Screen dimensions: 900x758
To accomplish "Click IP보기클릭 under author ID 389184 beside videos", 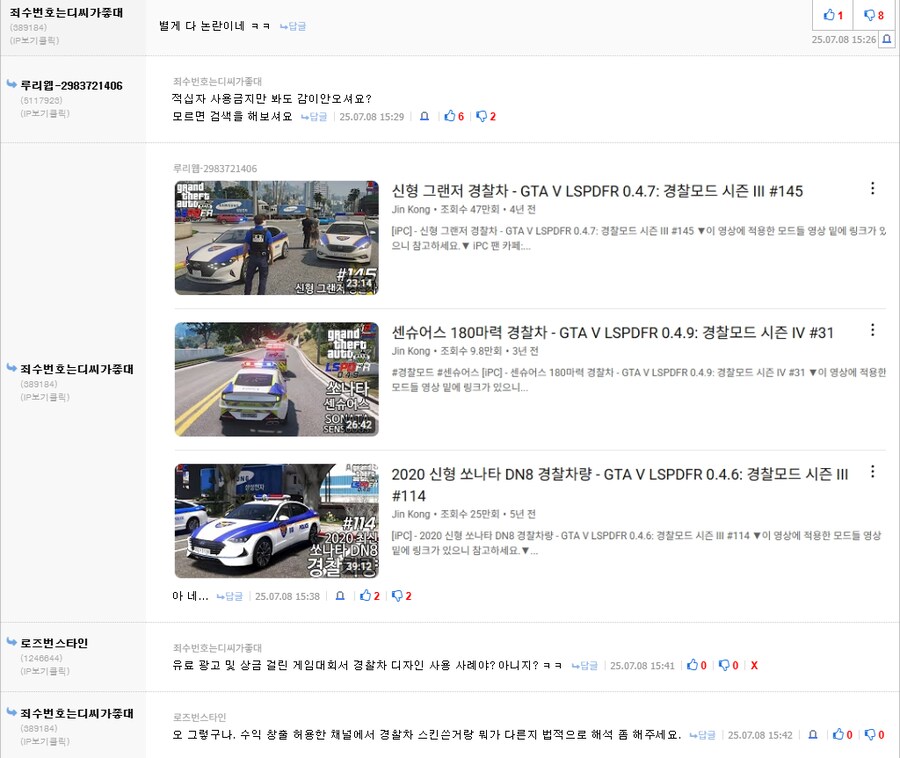I will pyautogui.click(x=45, y=397).
